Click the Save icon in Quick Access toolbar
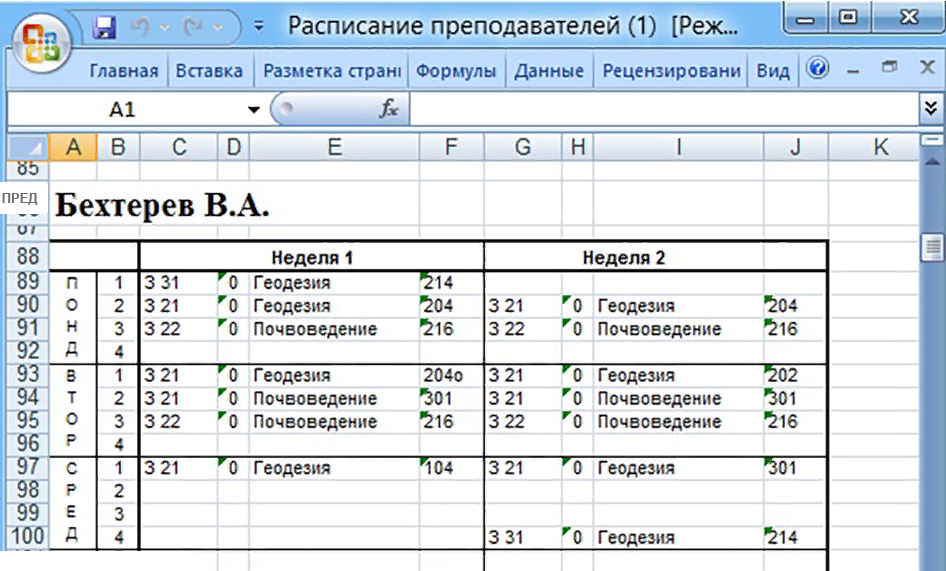946x571 pixels. [x=105, y=27]
